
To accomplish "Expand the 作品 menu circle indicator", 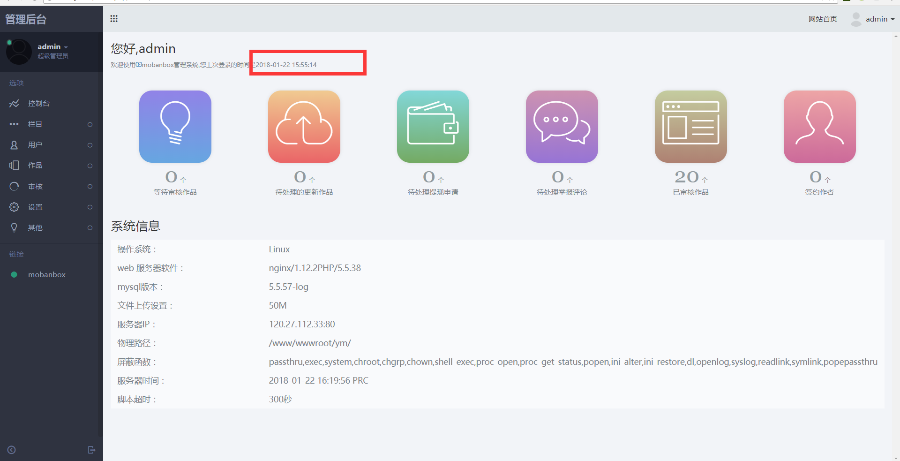I will (90, 165).
